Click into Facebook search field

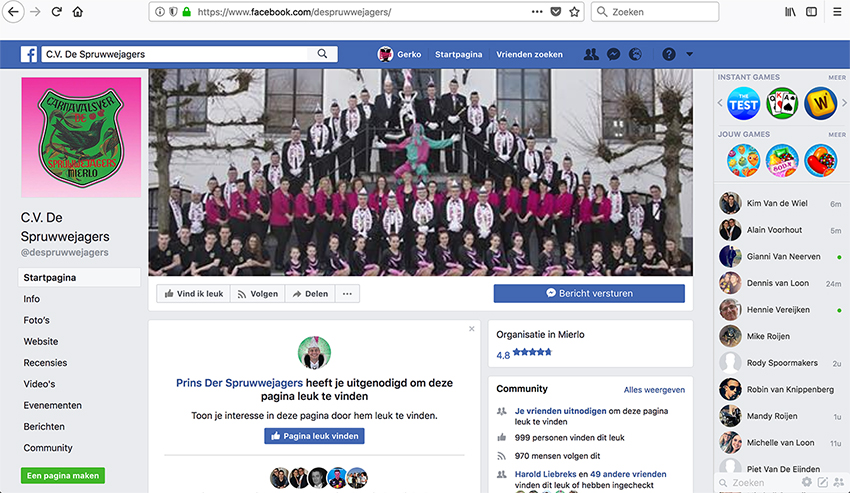[176, 54]
